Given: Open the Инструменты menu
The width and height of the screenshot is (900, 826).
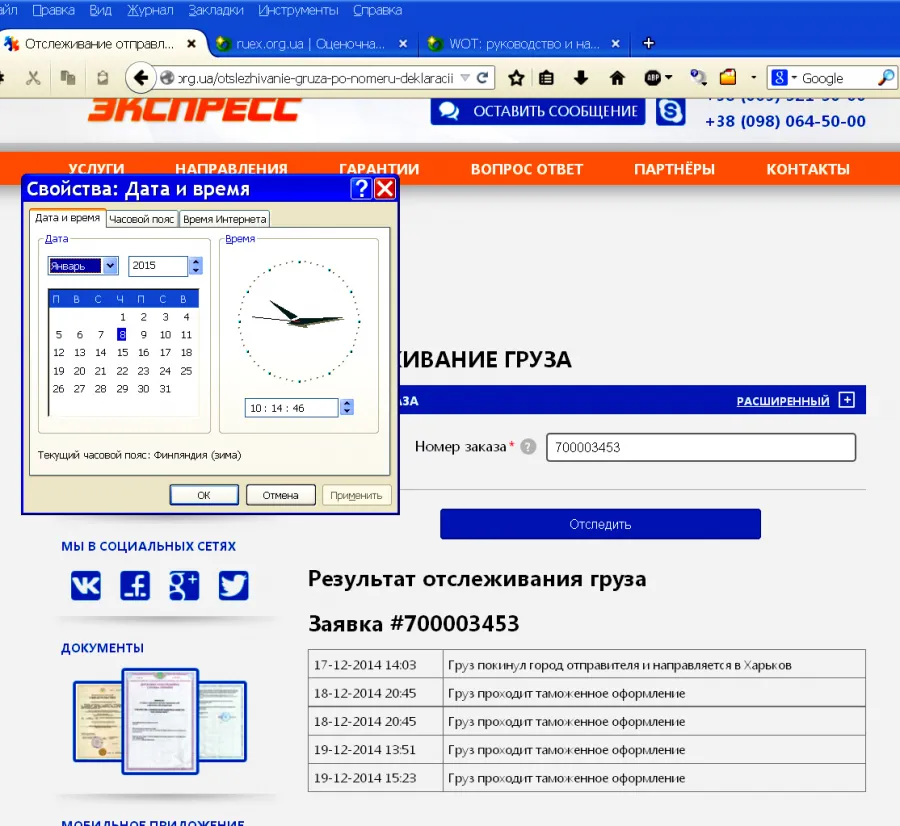Looking at the screenshot, I should pos(298,10).
